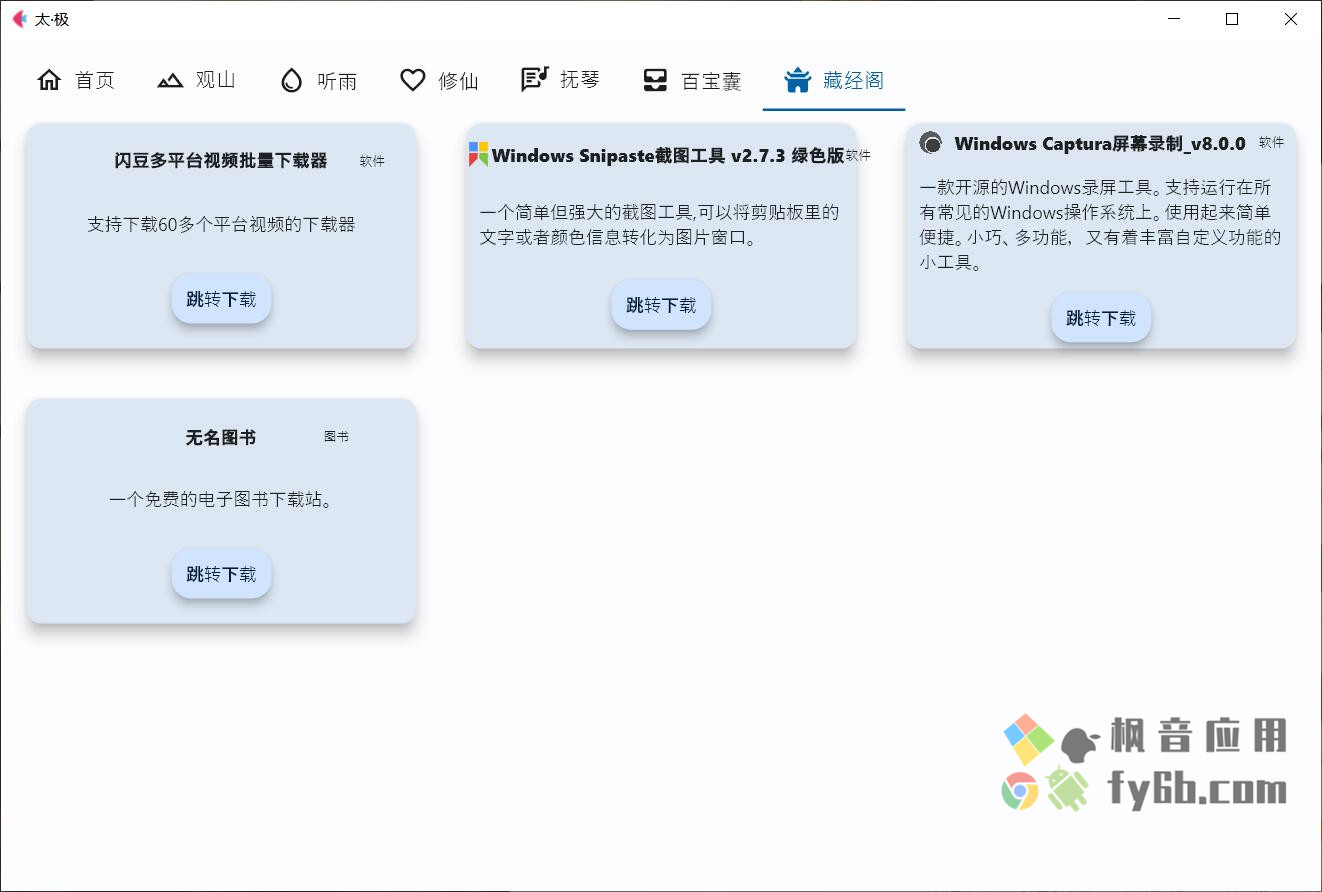This screenshot has height=892, width=1322.
Task: Open the 修仙 tab
Action: pyautogui.click(x=440, y=80)
